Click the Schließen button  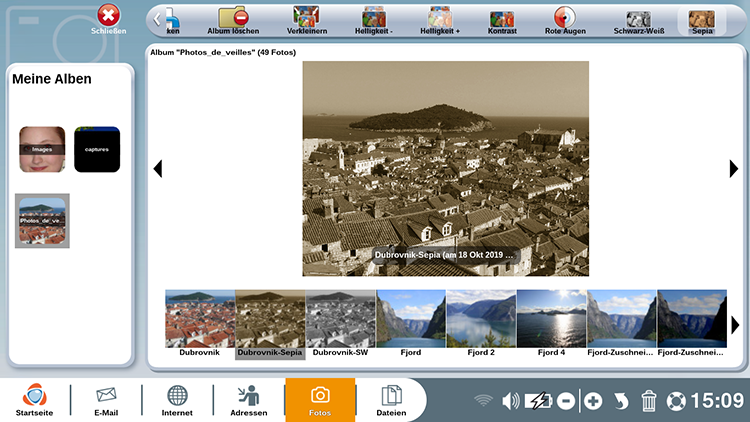point(109,20)
